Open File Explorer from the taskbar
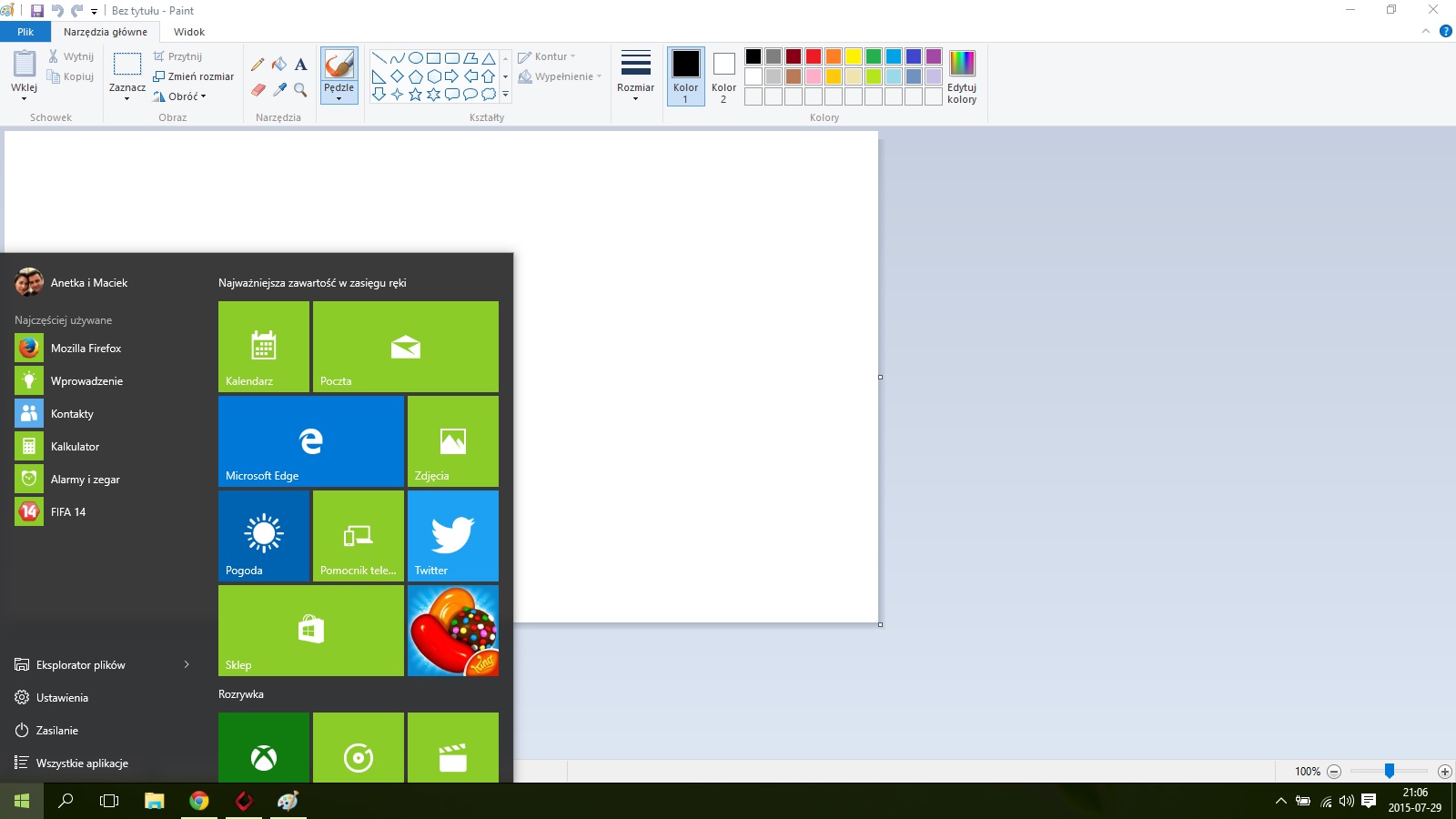This screenshot has height=819, width=1456. click(155, 801)
